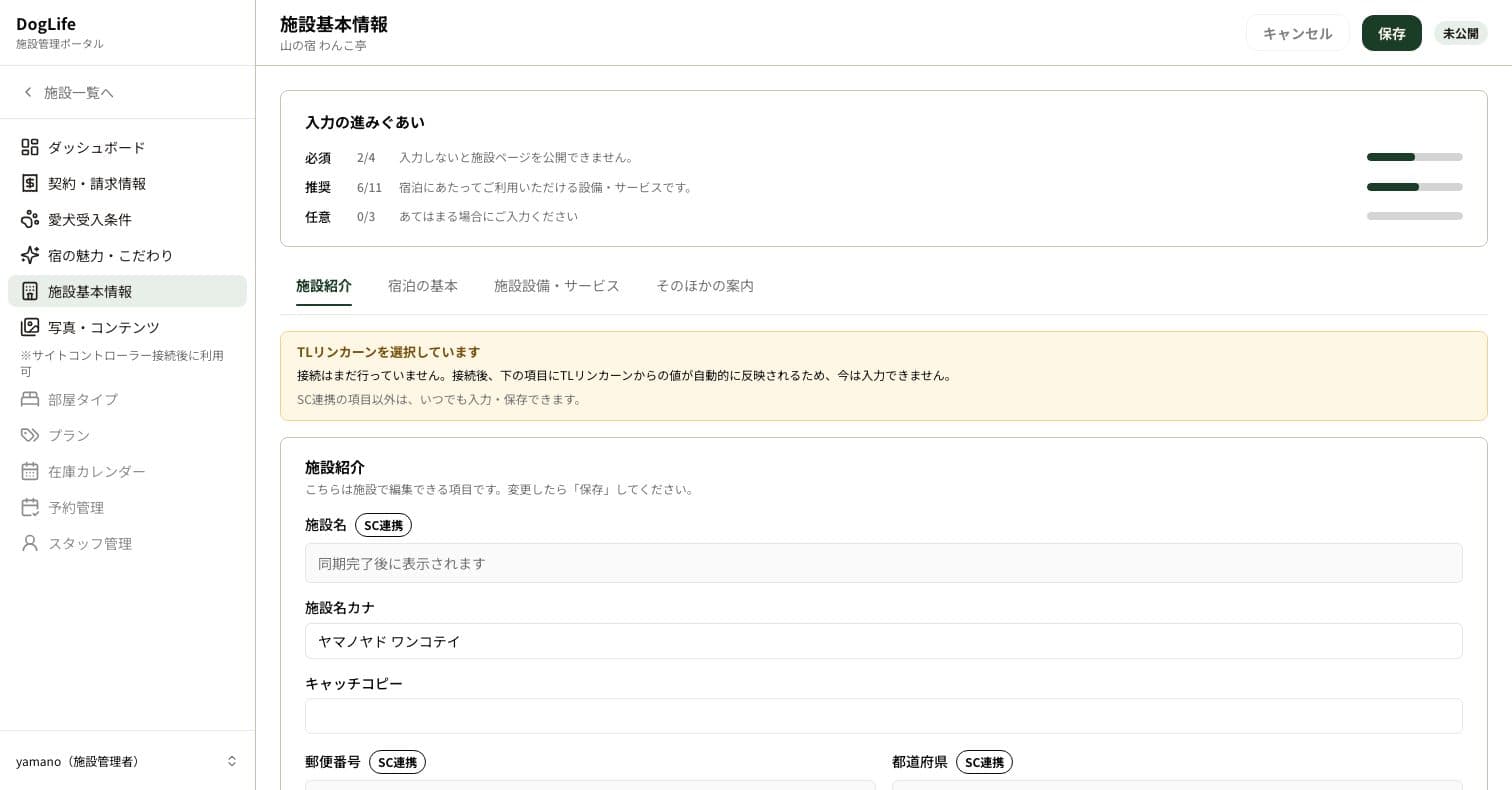Click the contract and billing icon
This screenshot has height=790, width=1512.
[x=30, y=183]
